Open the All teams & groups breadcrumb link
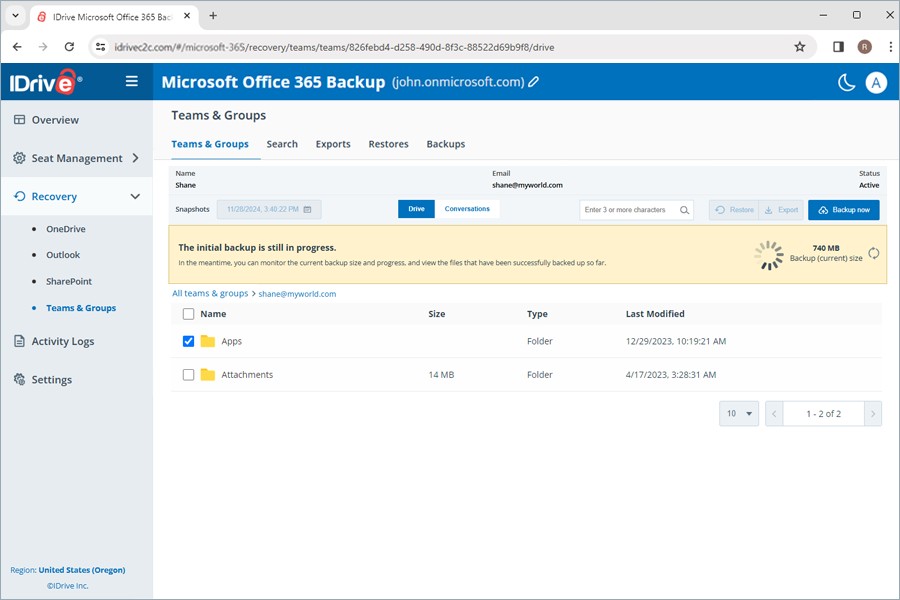This screenshot has width=900, height=600. tap(210, 294)
